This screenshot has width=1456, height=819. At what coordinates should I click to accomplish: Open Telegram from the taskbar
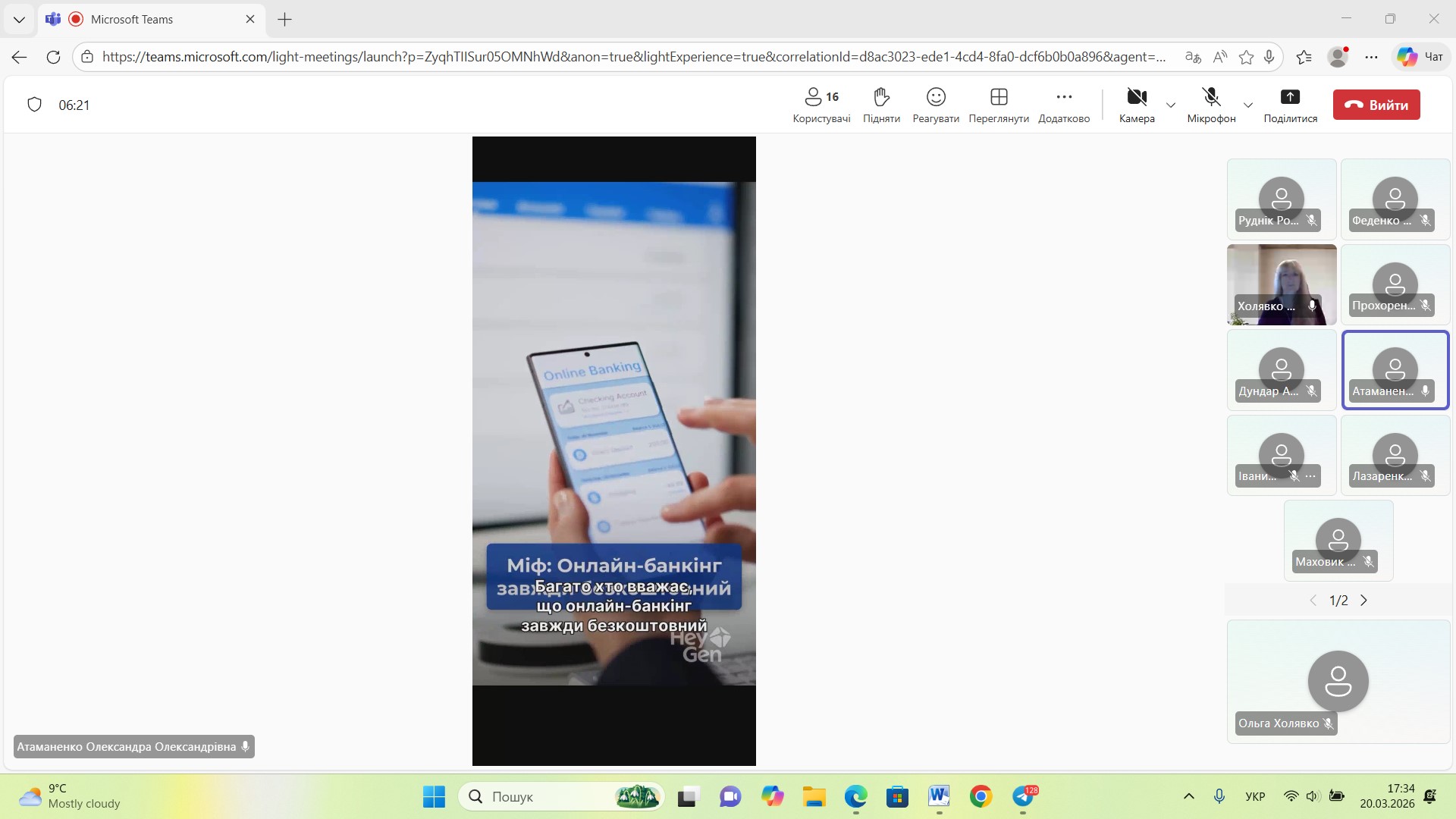tap(1023, 796)
